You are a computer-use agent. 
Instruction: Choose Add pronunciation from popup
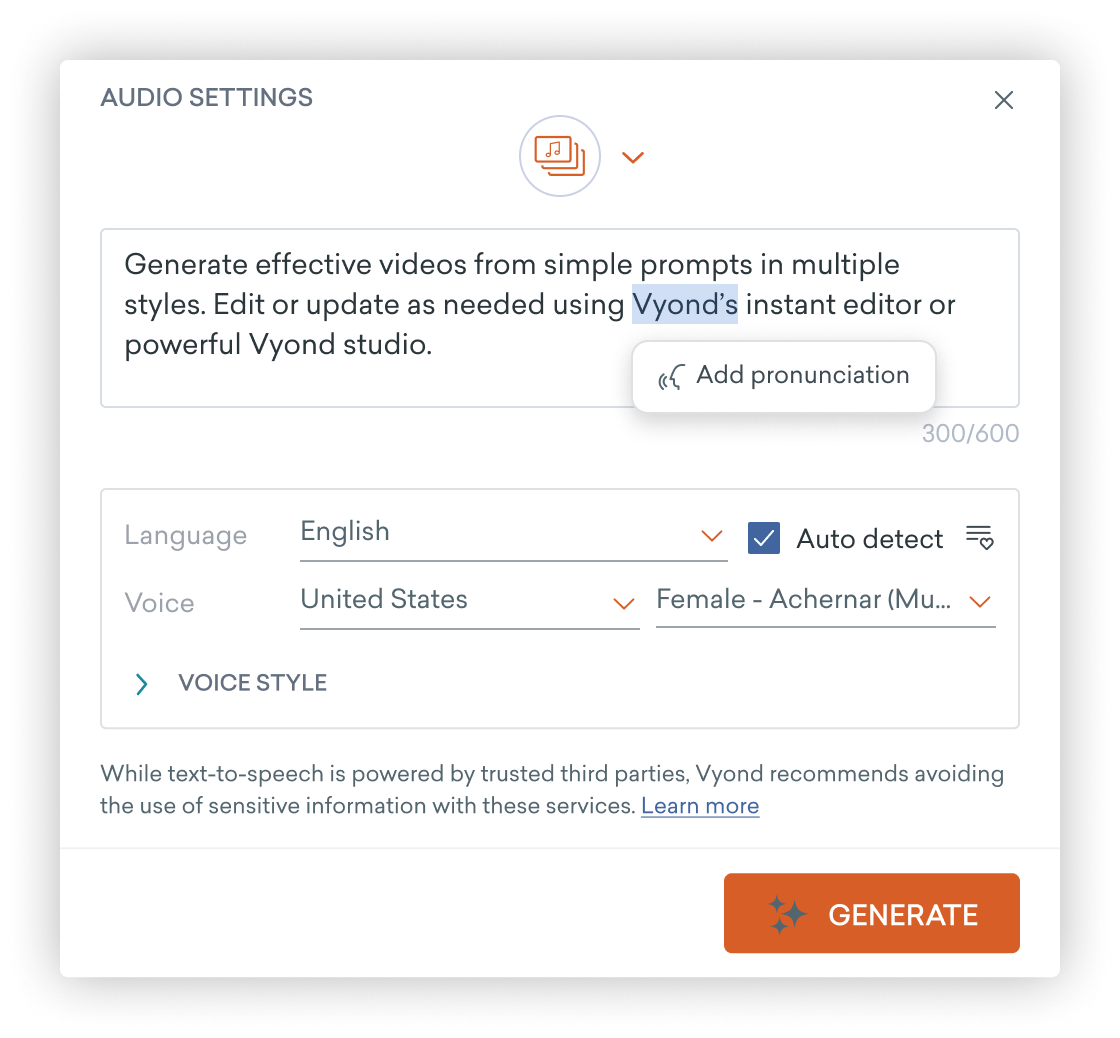coord(784,376)
